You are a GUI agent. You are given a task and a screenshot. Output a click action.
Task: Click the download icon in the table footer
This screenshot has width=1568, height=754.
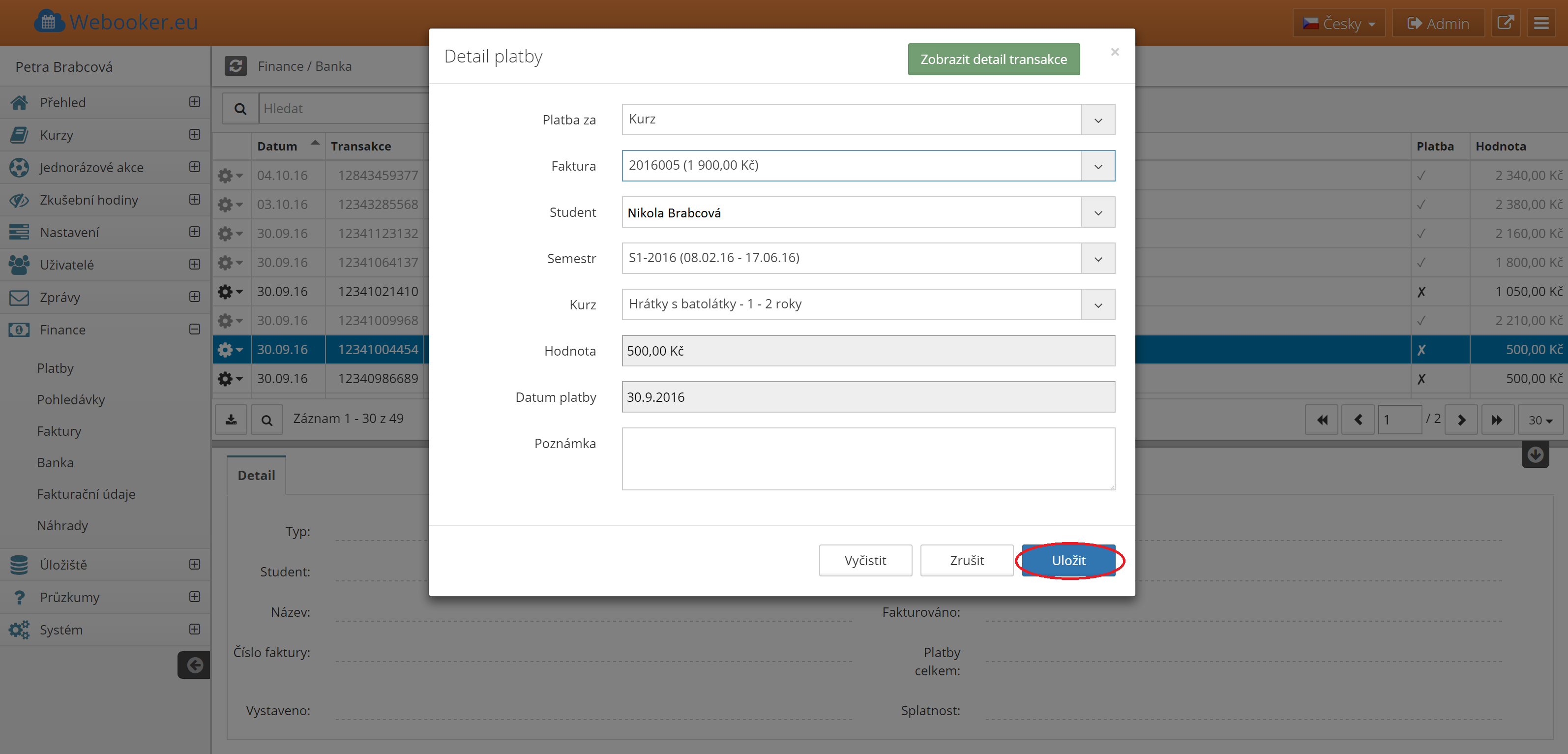(231, 420)
